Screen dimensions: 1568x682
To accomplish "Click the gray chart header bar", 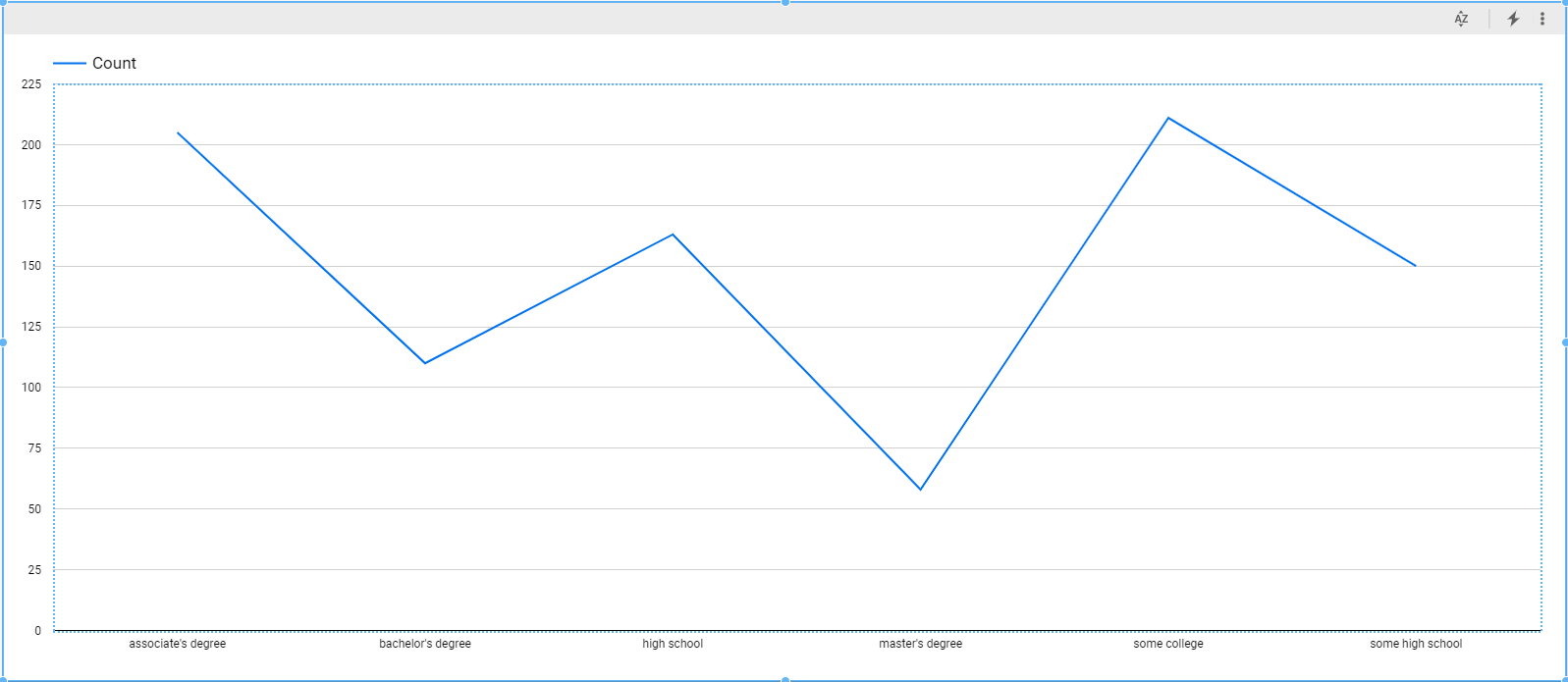I will point(687,19).
